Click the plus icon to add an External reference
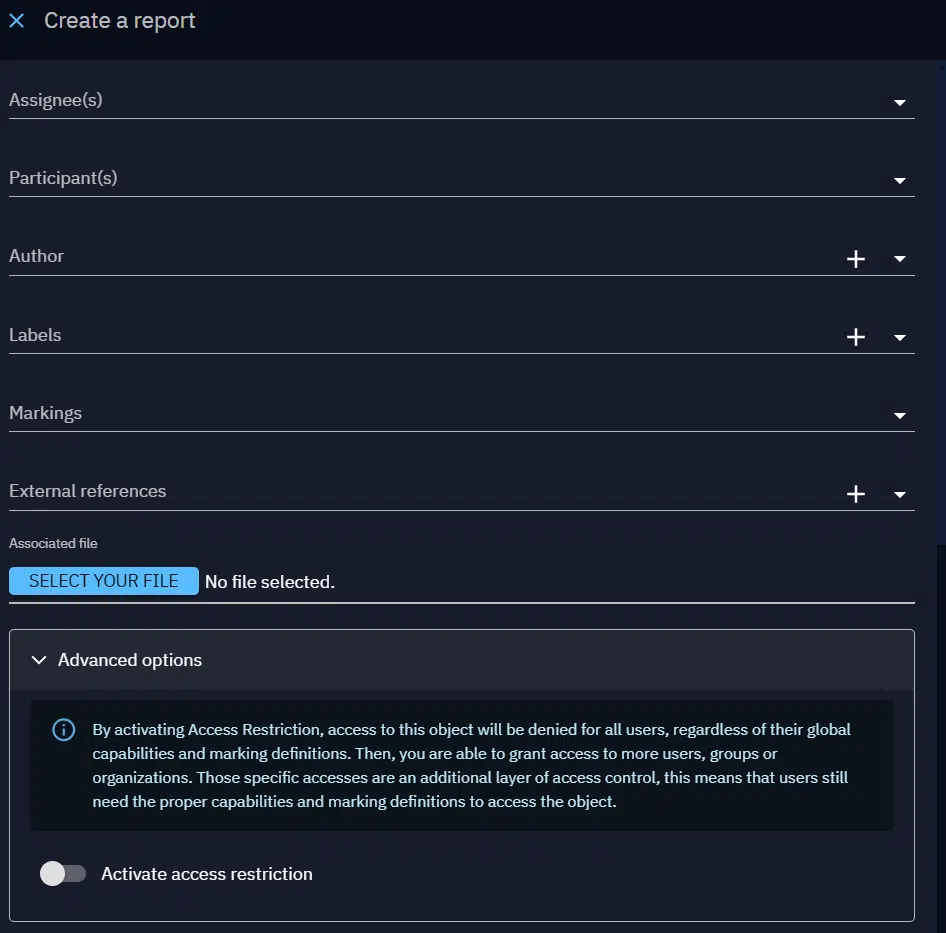The width and height of the screenshot is (946, 933). [856, 493]
